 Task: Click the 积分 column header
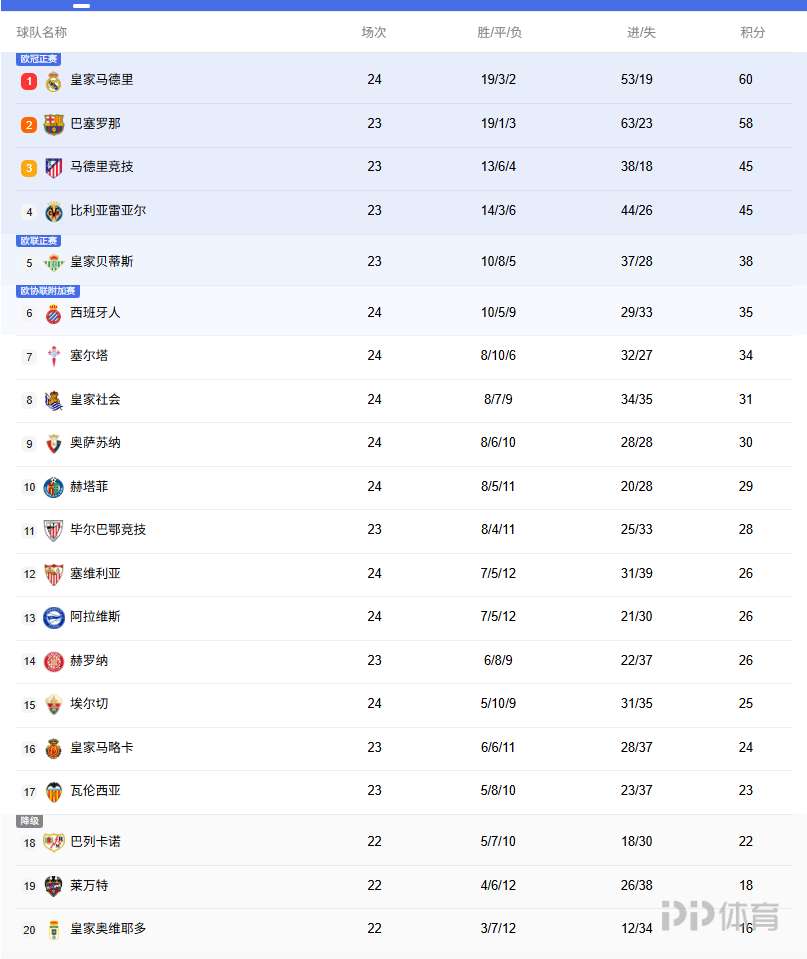[x=752, y=32]
